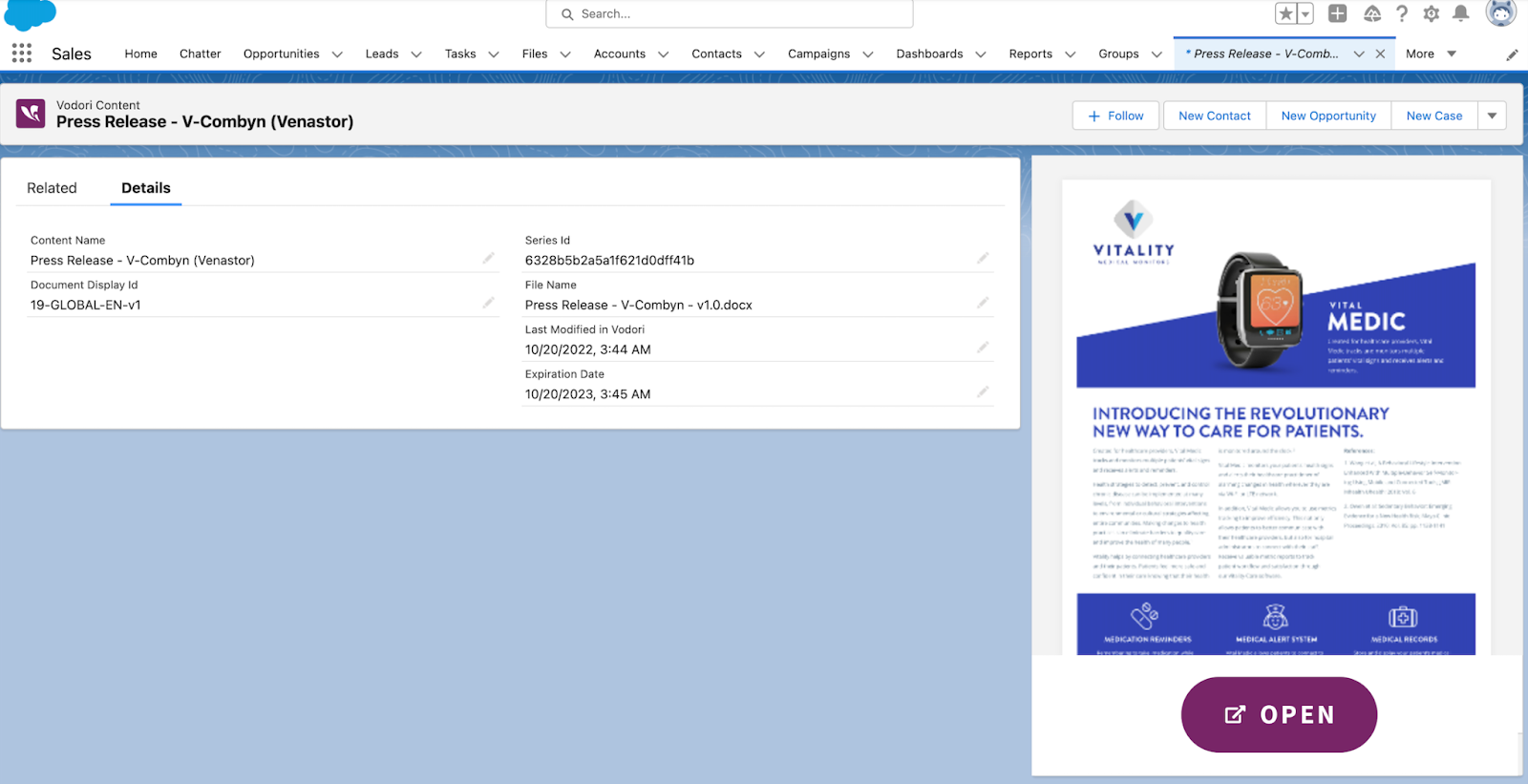This screenshot has height=784, width=1528.
Task: Open the Groups tab
Action: 1119,53
